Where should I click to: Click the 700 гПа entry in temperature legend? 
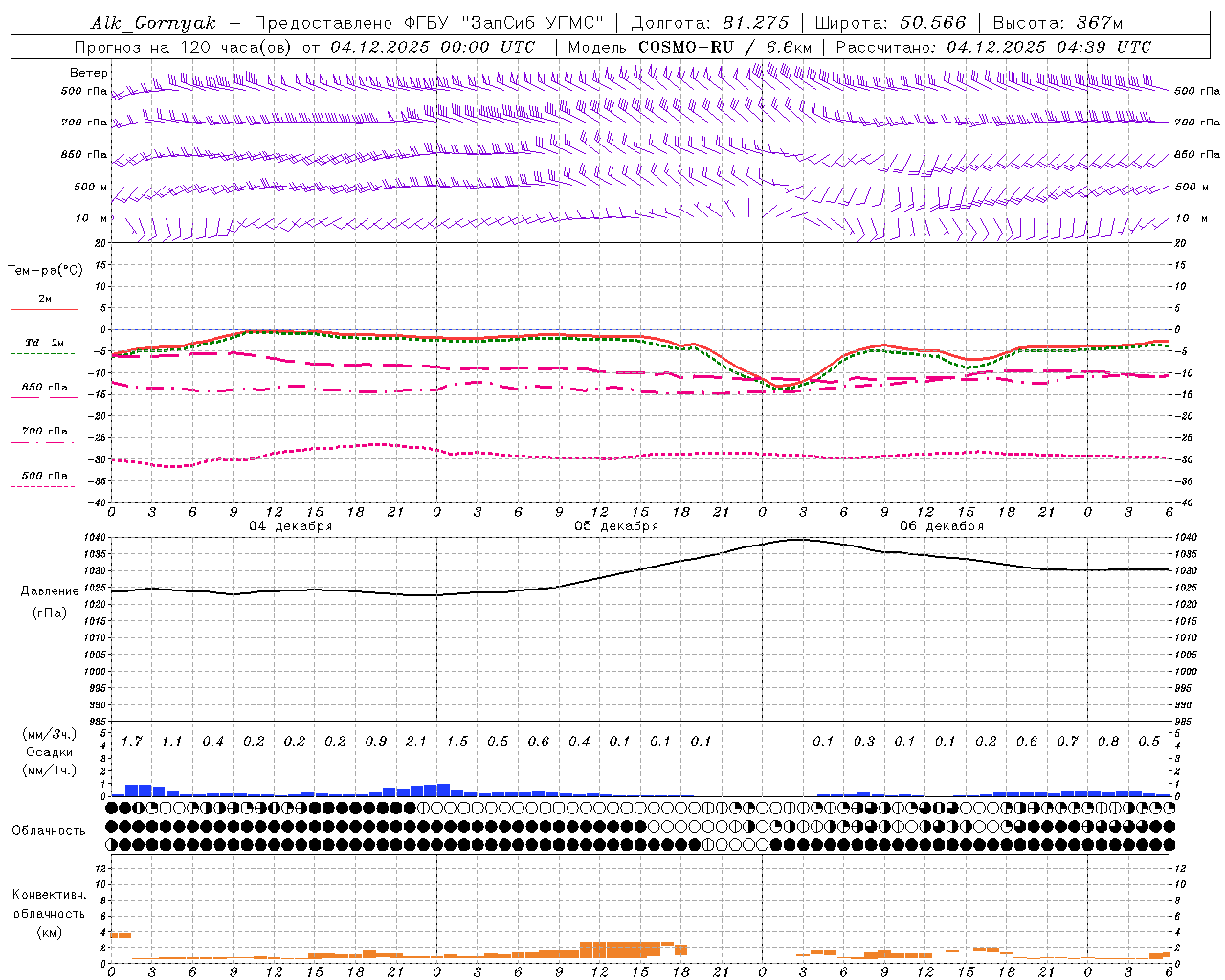pyautogui.click(x=45, y=432)
